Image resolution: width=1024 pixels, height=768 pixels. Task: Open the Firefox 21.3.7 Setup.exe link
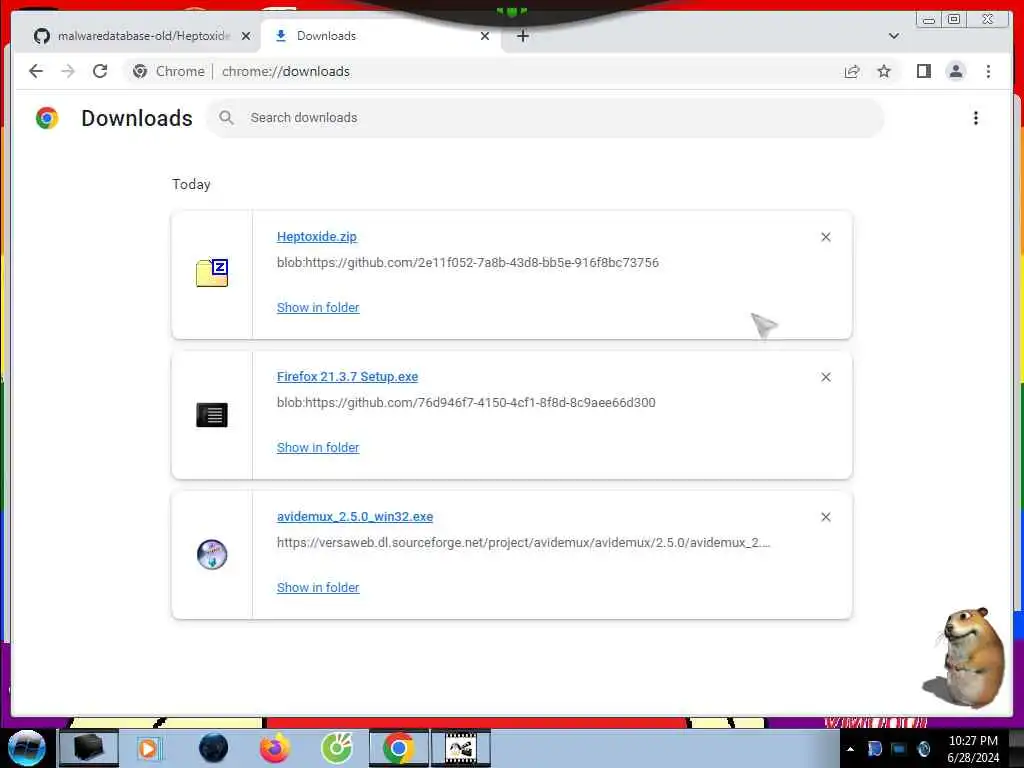pyautogui.click(x=347, y=376)
